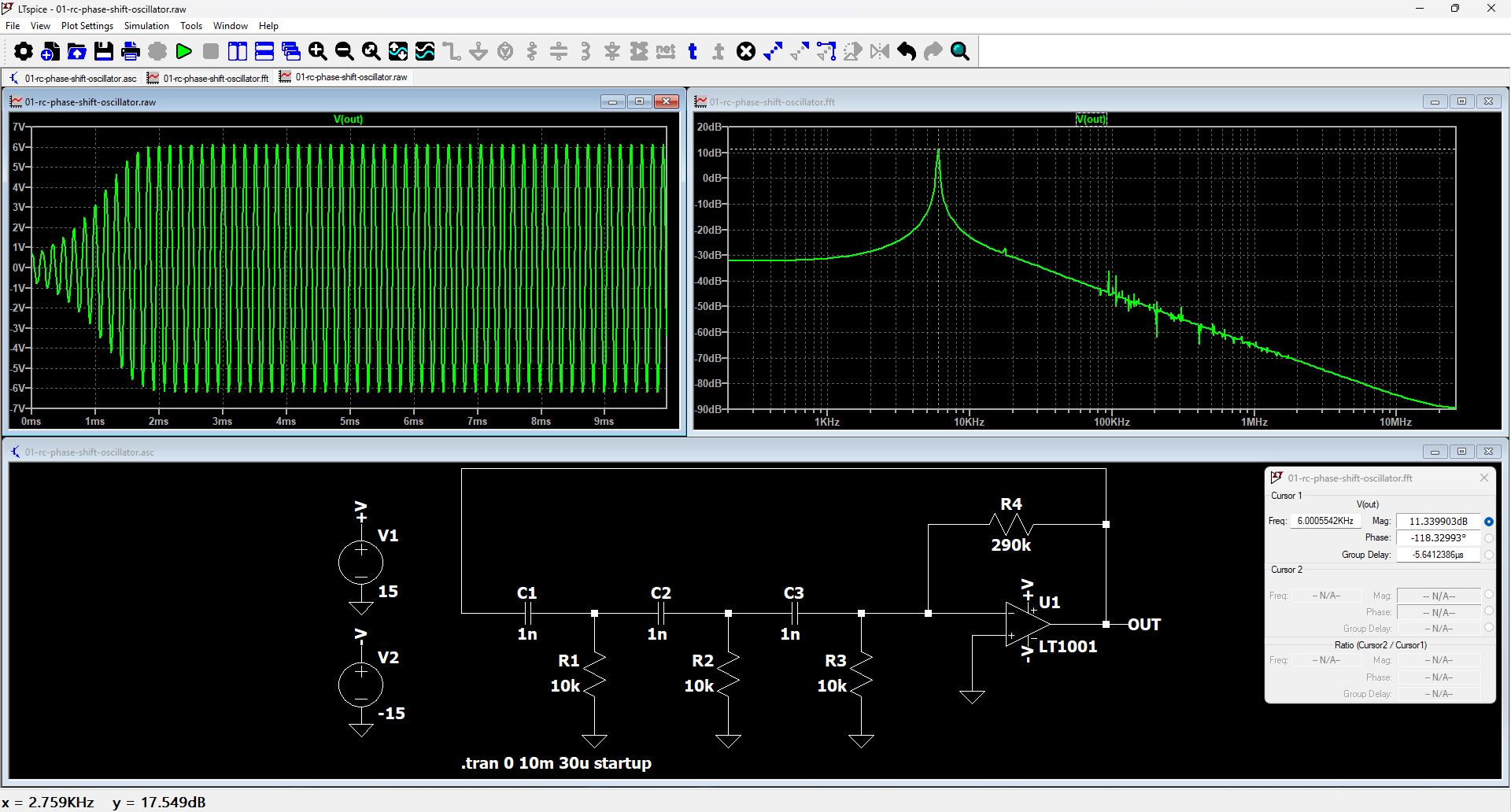Open the Tools menu
Image resolution: width=1511 pixels, height=812 pixels.
(191, 26)
